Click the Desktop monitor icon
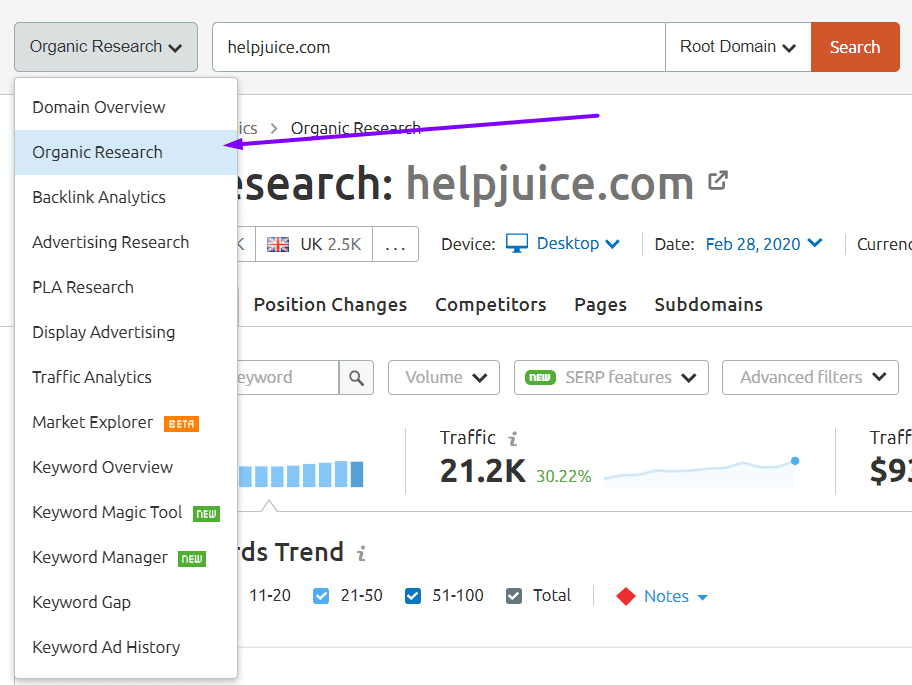The height and width of the screenshot is (685, 912). pyautogui.click(x=516, y=244)
